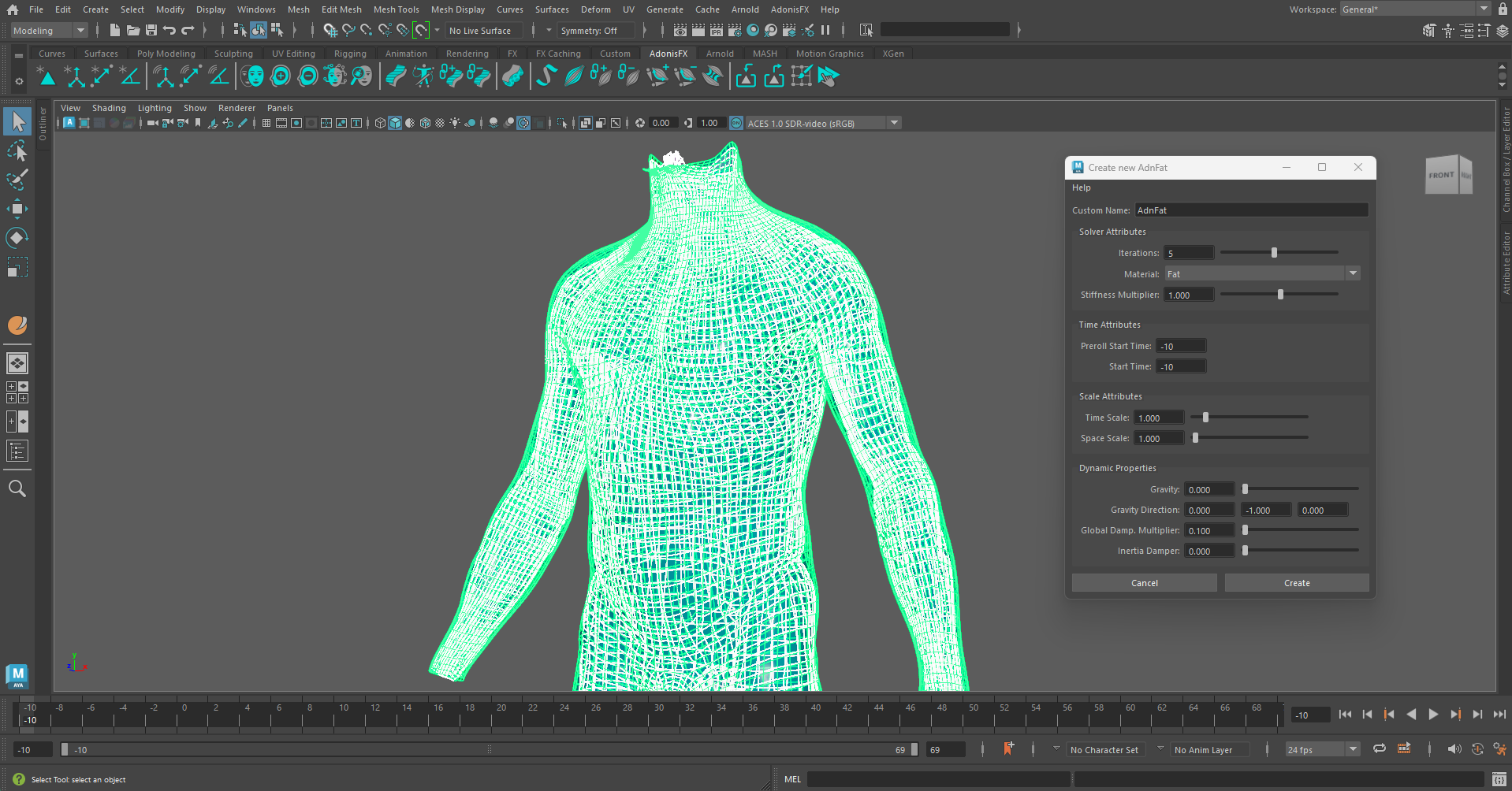
Task: Click play forwards on the timeline
Action: pos(1433,715)
